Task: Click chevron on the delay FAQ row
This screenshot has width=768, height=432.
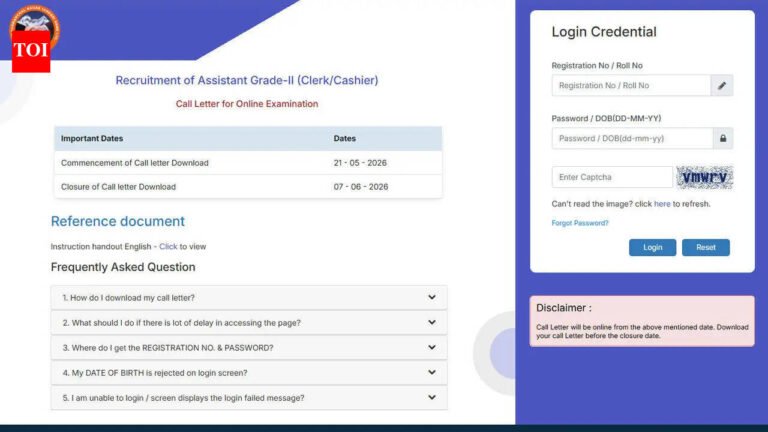Action: (432, 322)
